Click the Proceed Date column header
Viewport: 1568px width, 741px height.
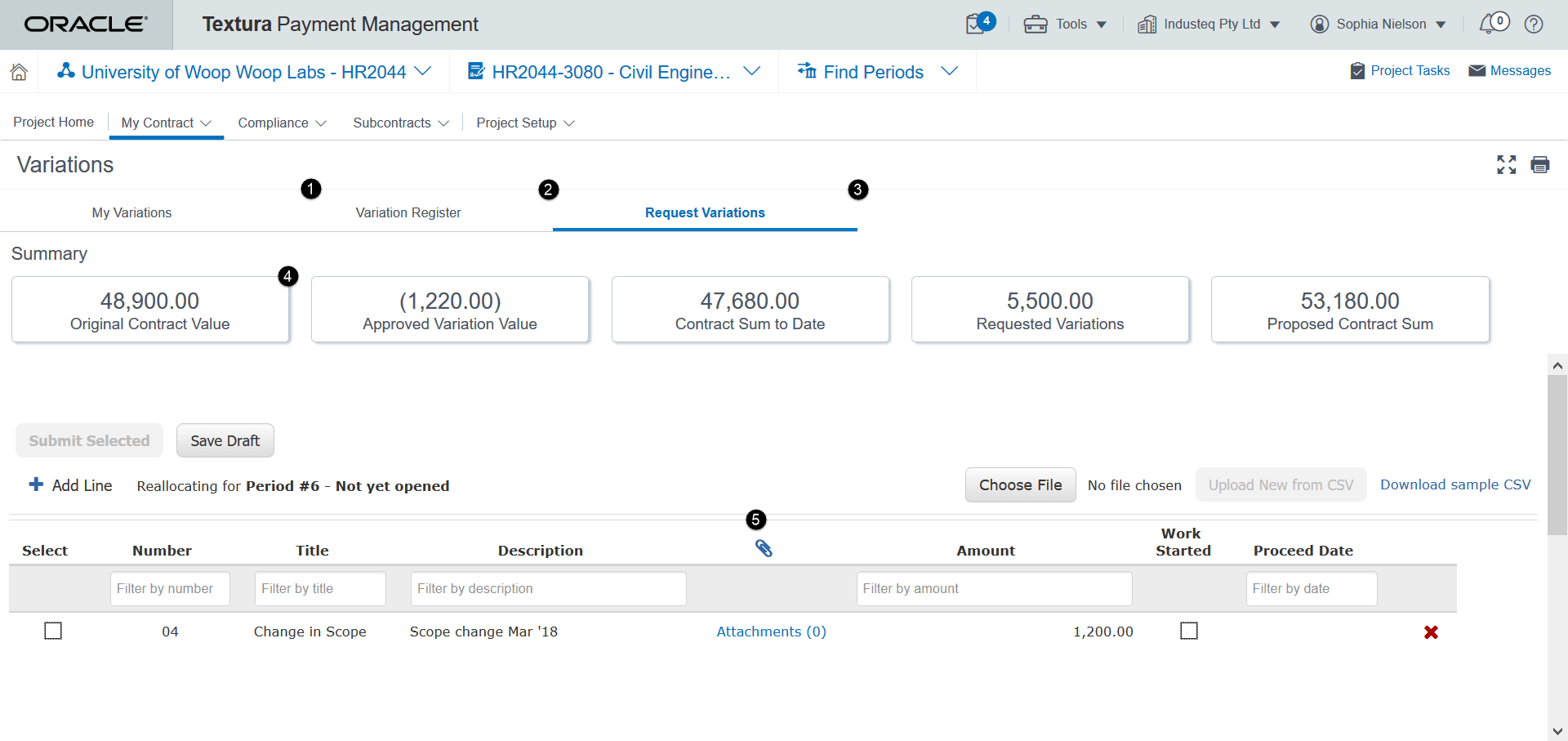point(1303,551)
